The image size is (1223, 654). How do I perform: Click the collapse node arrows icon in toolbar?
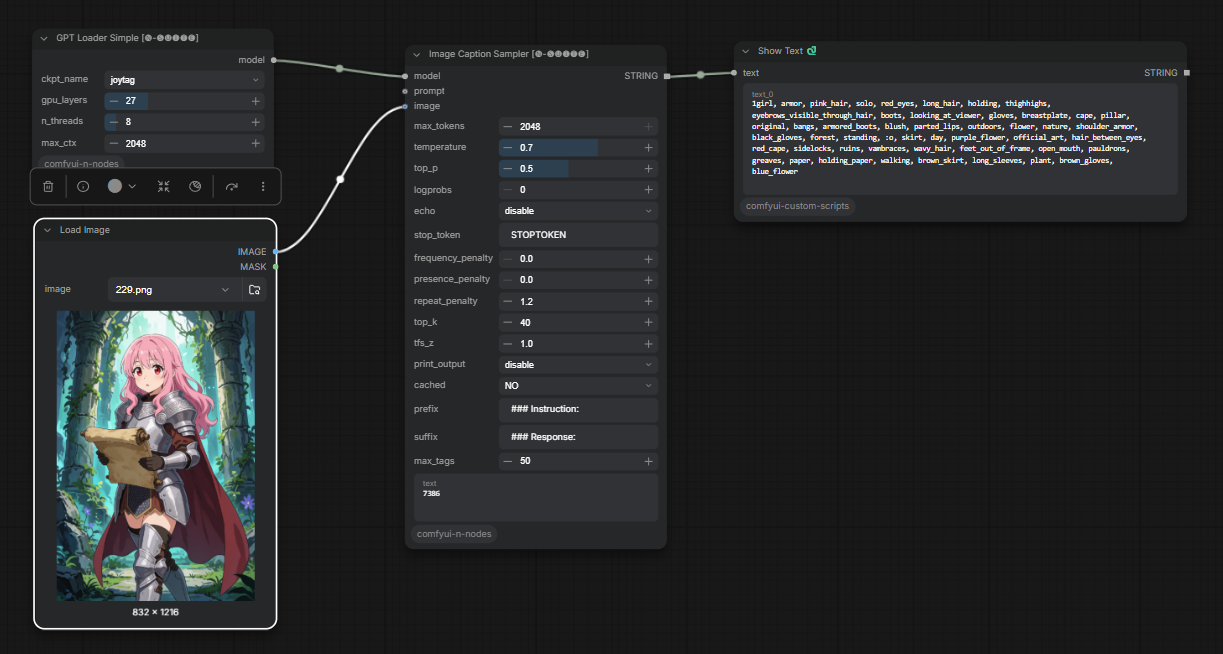pyautogui.click(x=164, y=186)
